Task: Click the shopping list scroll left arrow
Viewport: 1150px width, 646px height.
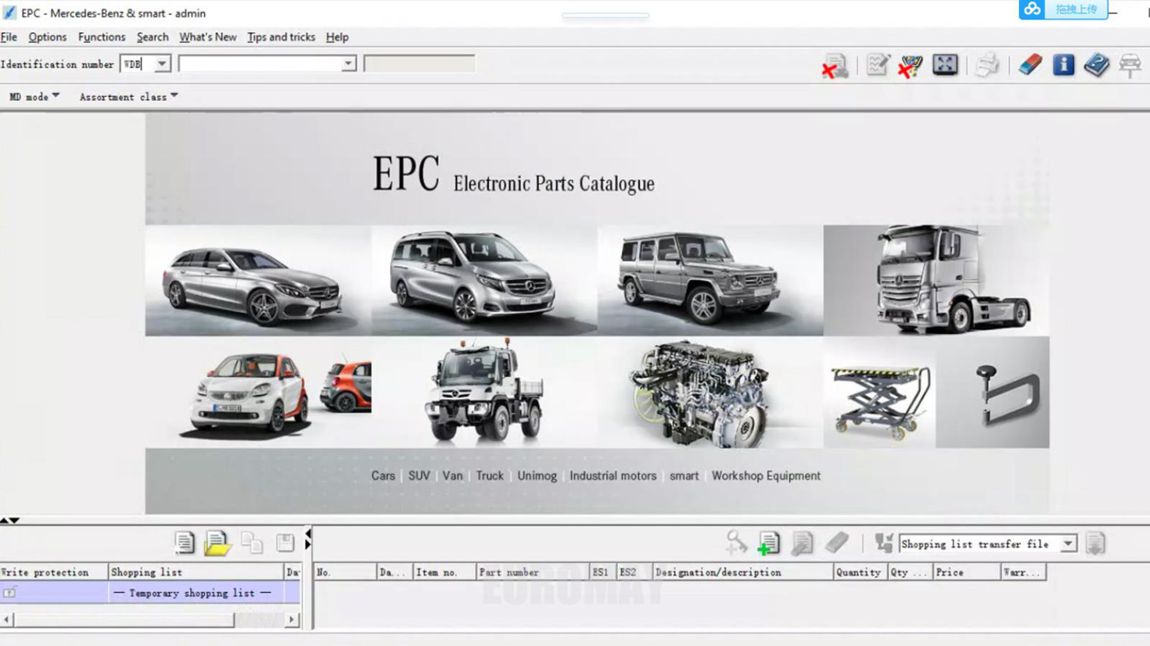Action: point(7,620)
